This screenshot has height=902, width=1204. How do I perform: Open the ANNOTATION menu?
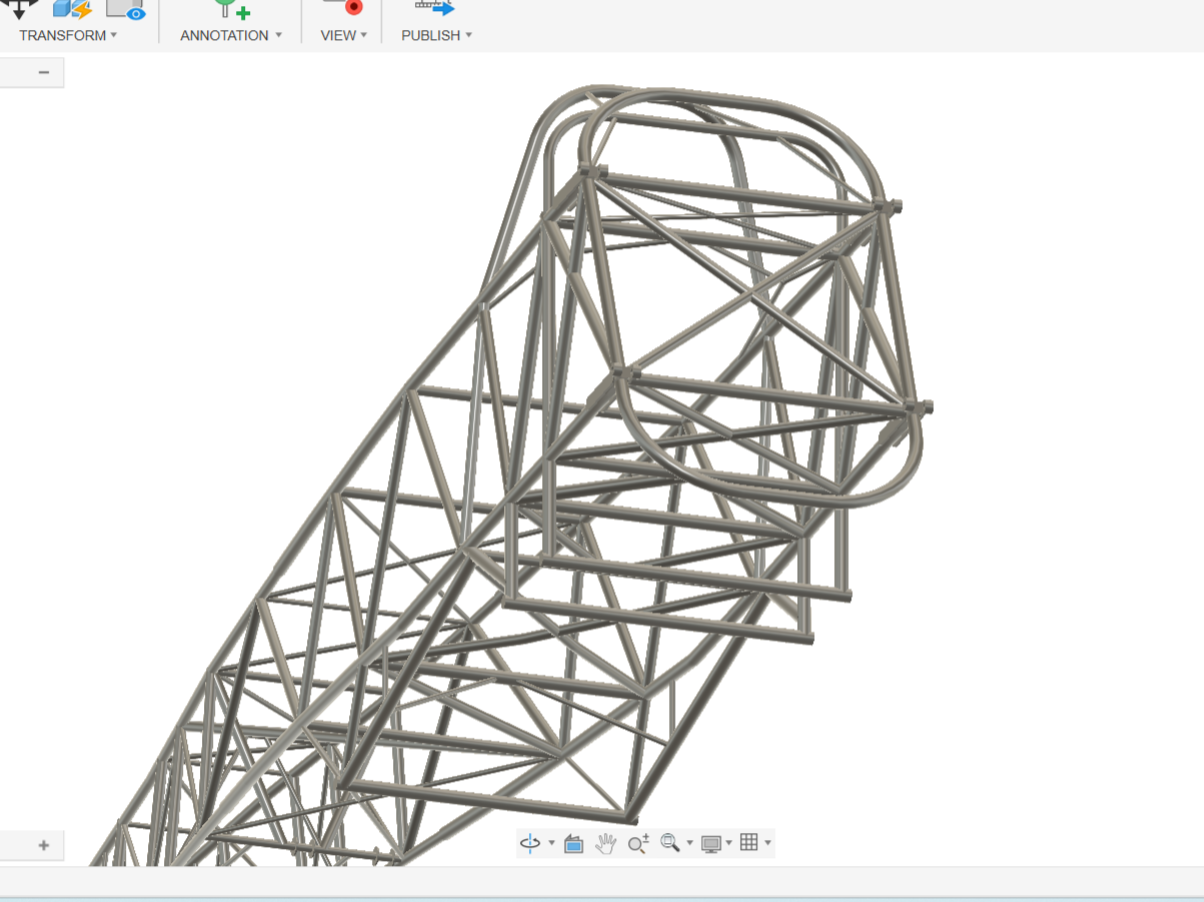[231, 35]
